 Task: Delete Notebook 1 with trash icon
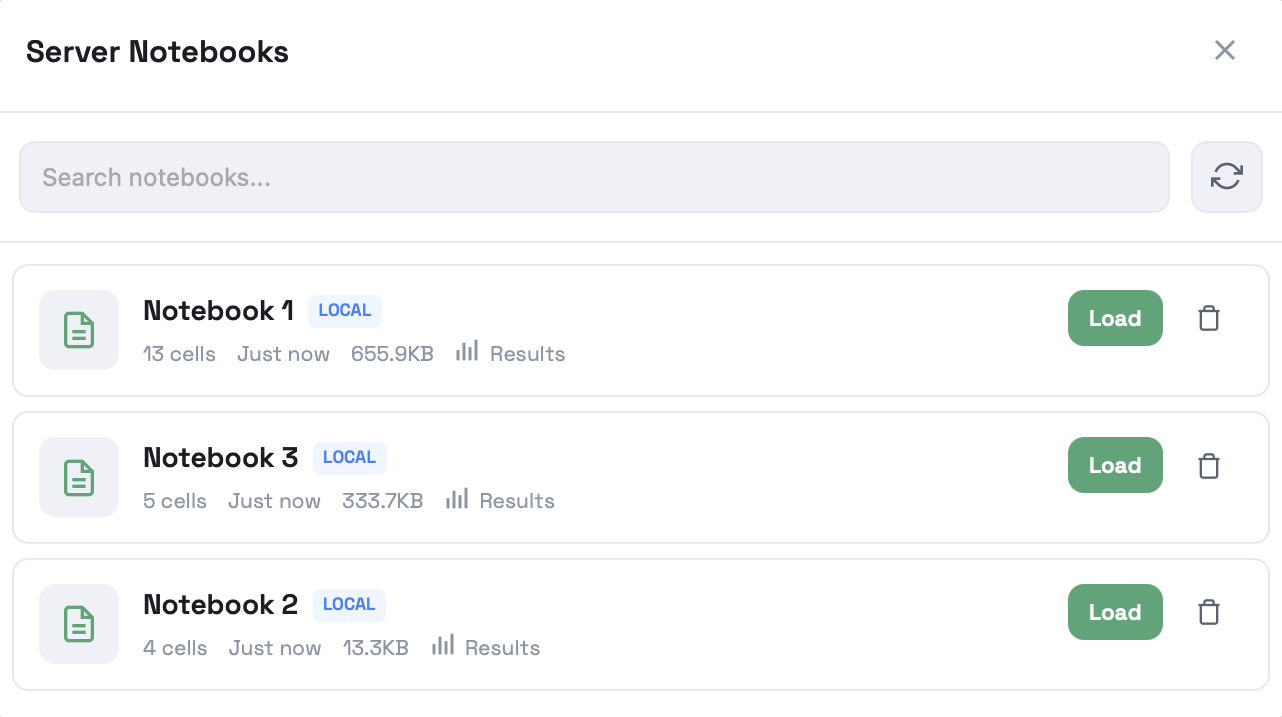click(x=1209, y=319)
